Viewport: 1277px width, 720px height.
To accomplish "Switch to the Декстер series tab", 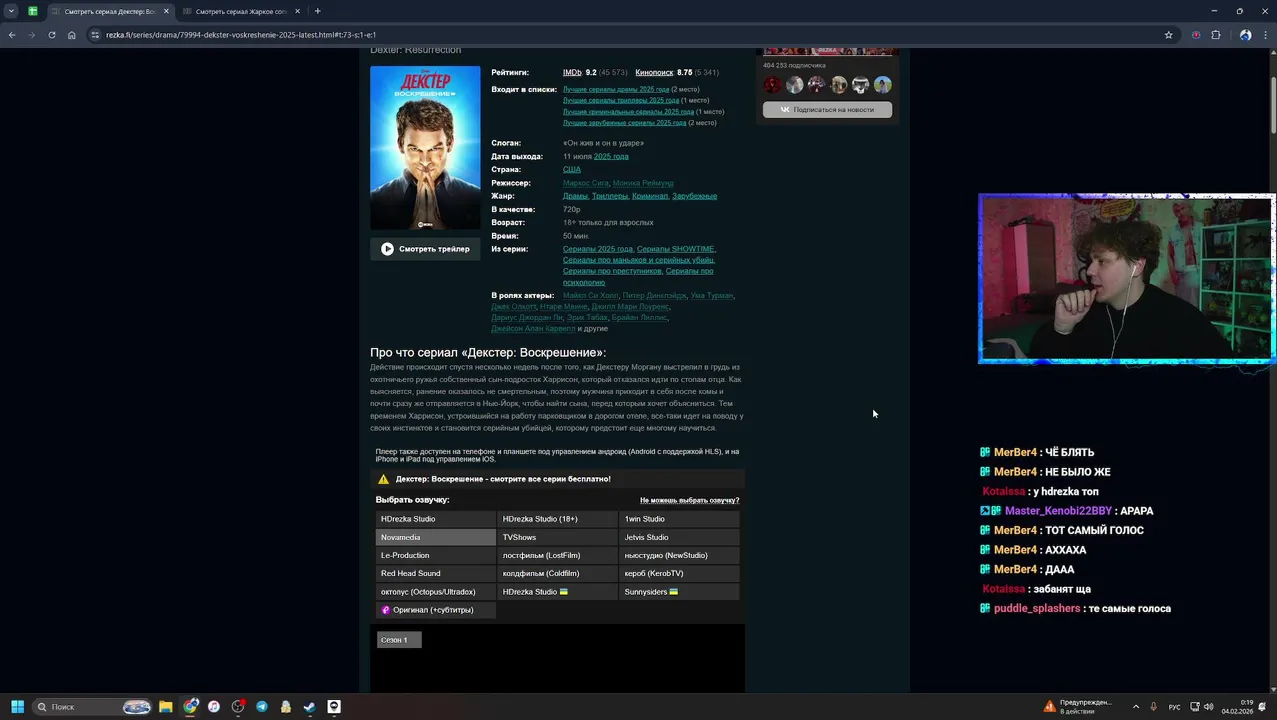I will point(110,11).
